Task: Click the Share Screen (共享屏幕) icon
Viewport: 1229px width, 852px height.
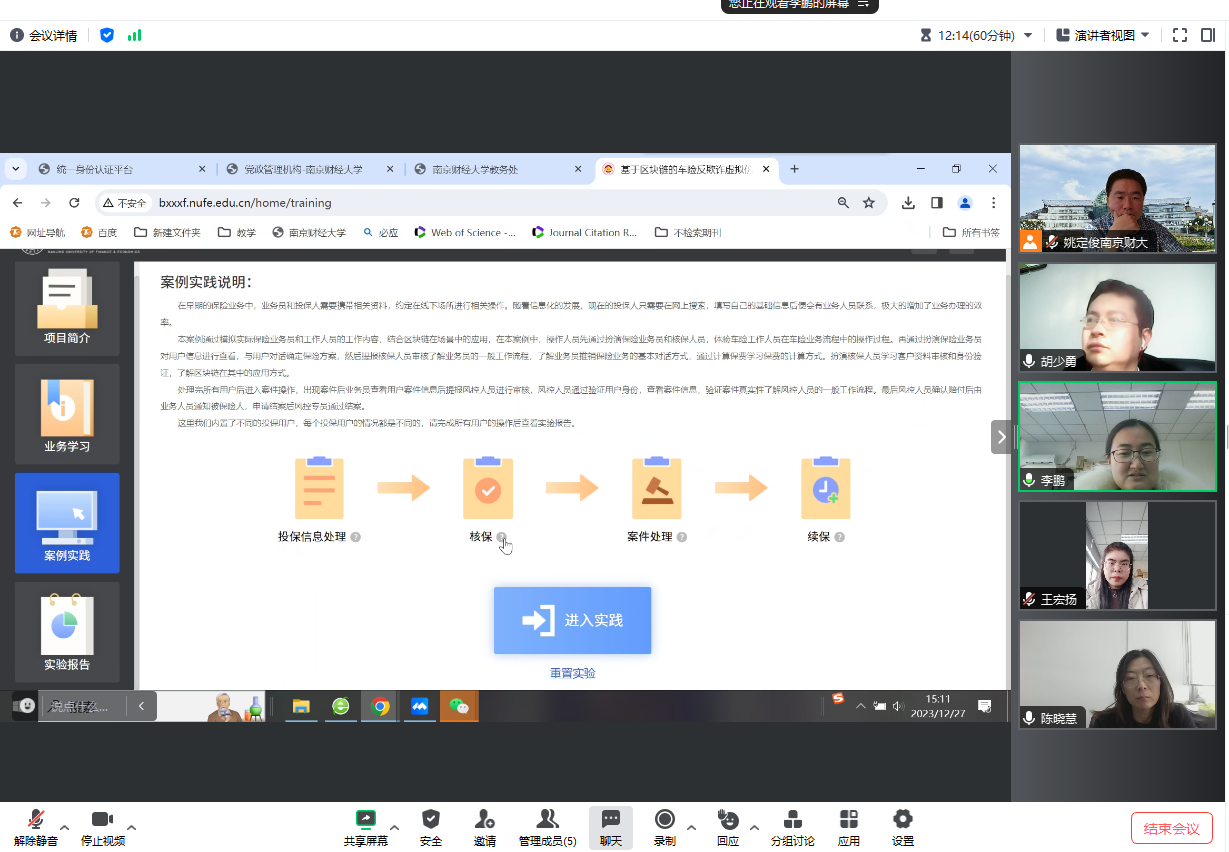Action: click(x=365, y=827)
